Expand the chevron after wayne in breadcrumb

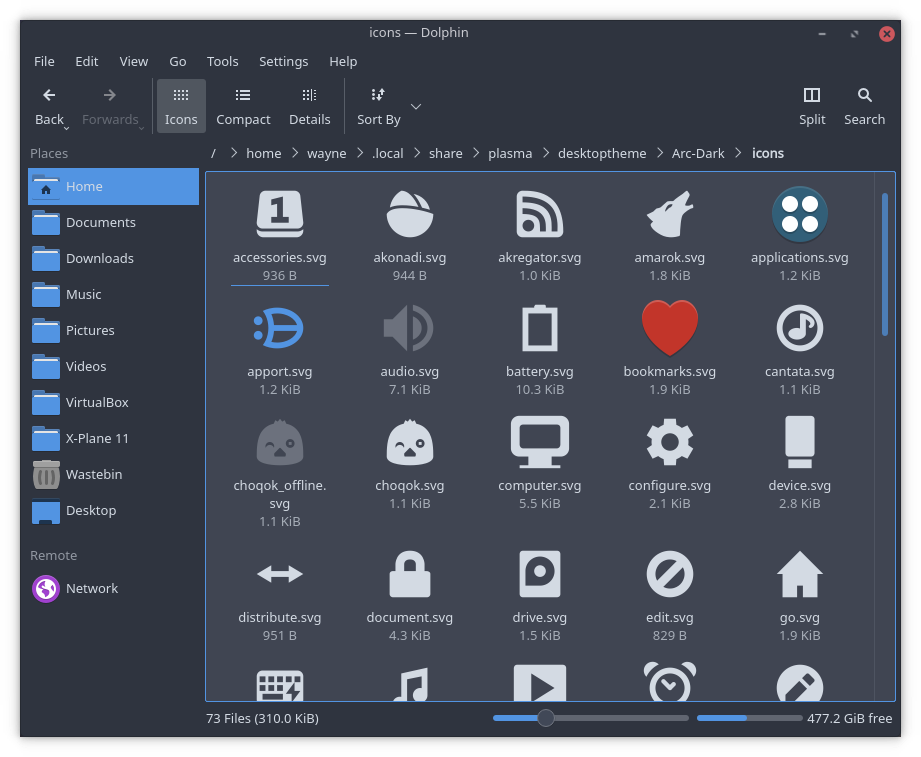(x=360, y=153)
